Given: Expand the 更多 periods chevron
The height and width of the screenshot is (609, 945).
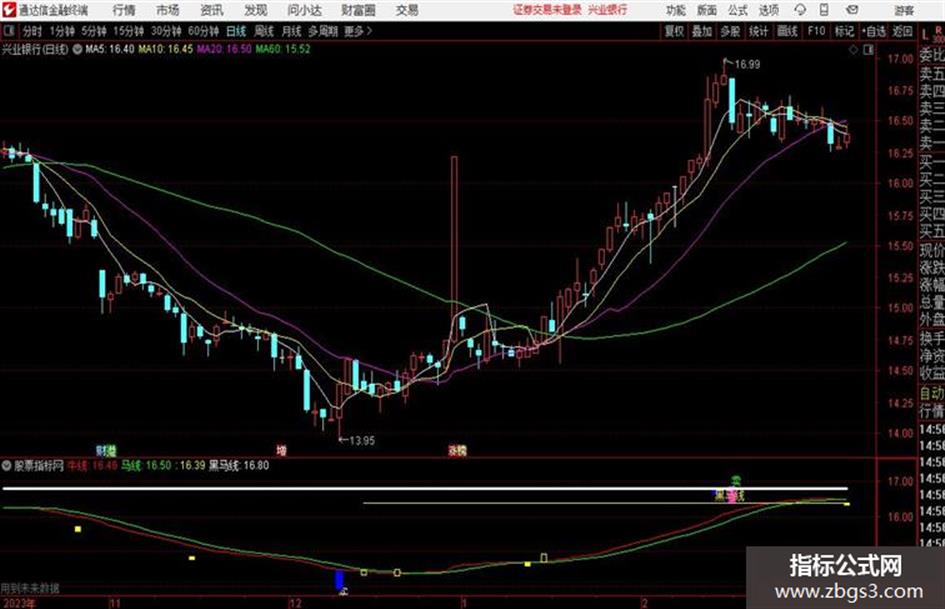Looking at the screenshot, I should tap(359, 31).
